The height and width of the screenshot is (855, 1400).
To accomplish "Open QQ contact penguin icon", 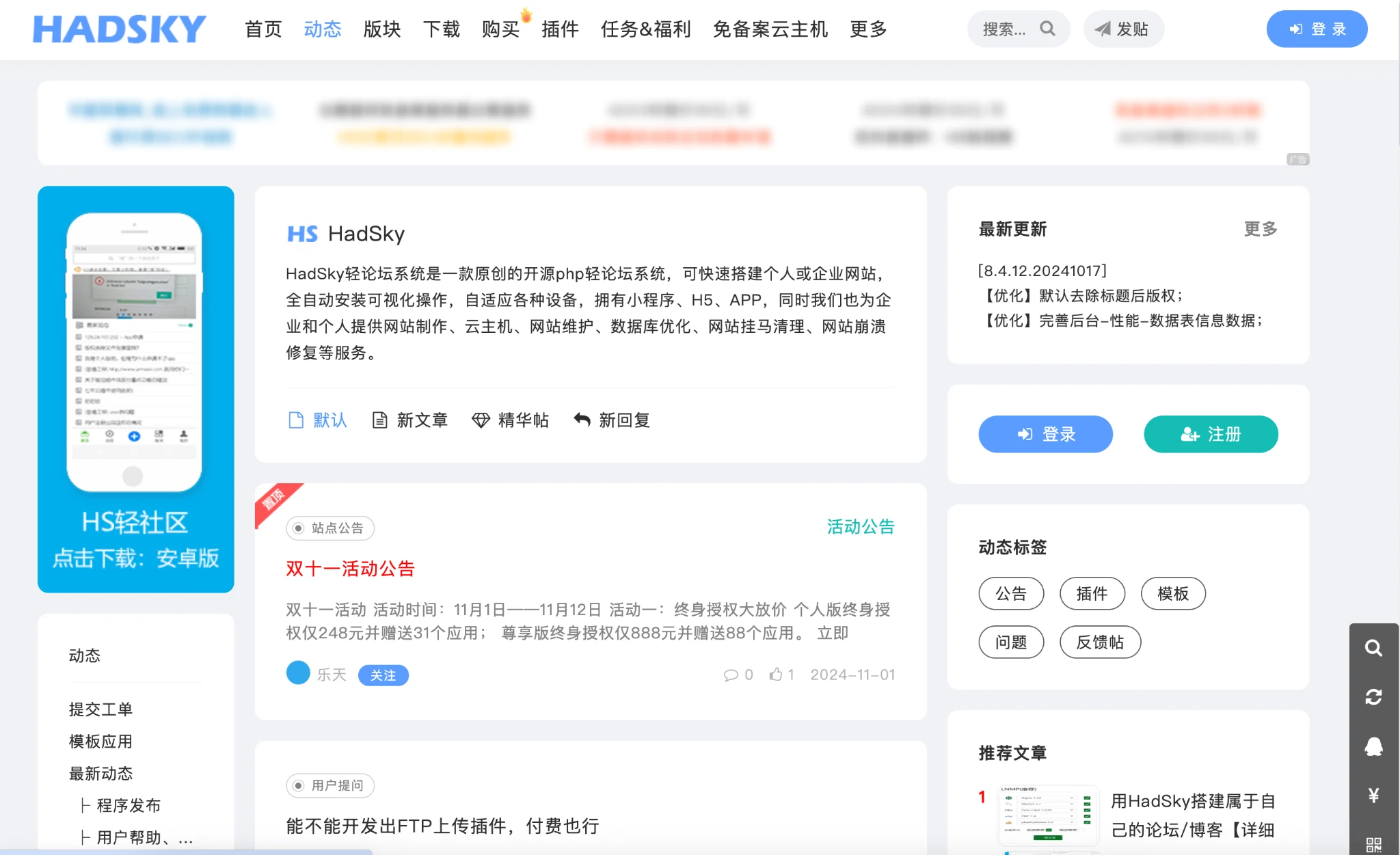I will (x=1373, y=746).
